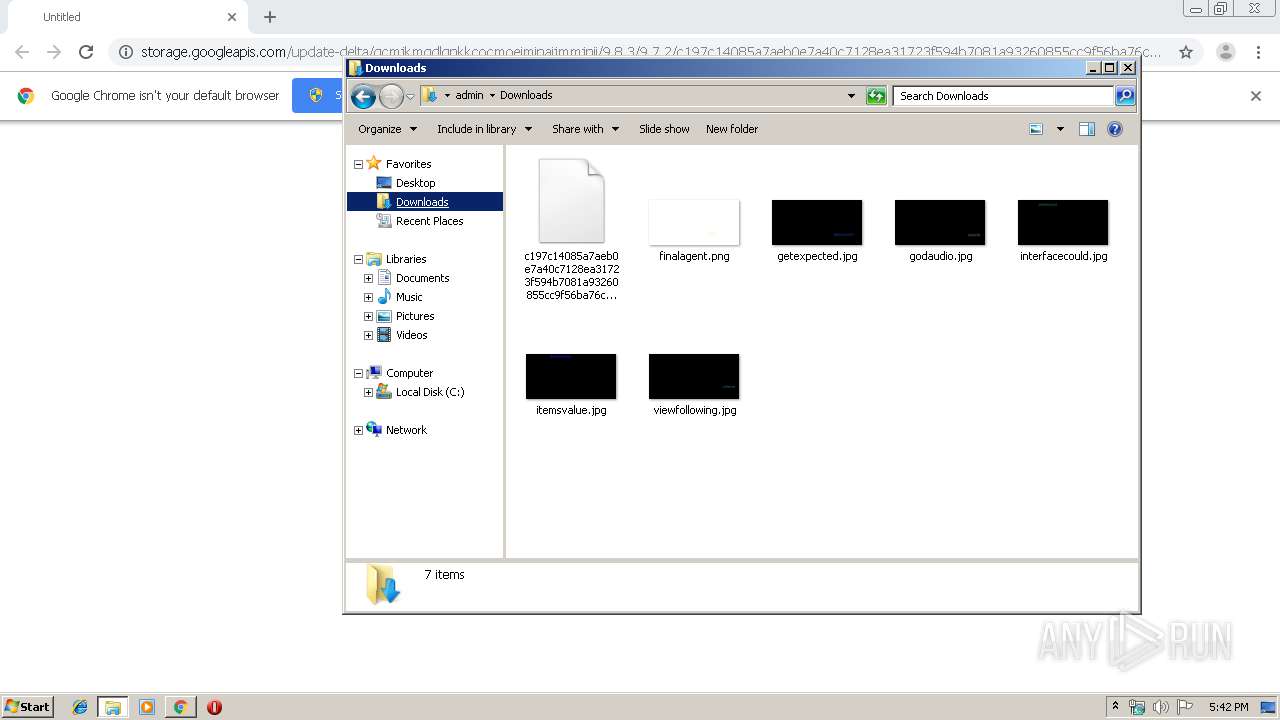Open the address bar history dropdown
Image resolution: width=1280 pixels, height=720 pixels.
[851, 96]
